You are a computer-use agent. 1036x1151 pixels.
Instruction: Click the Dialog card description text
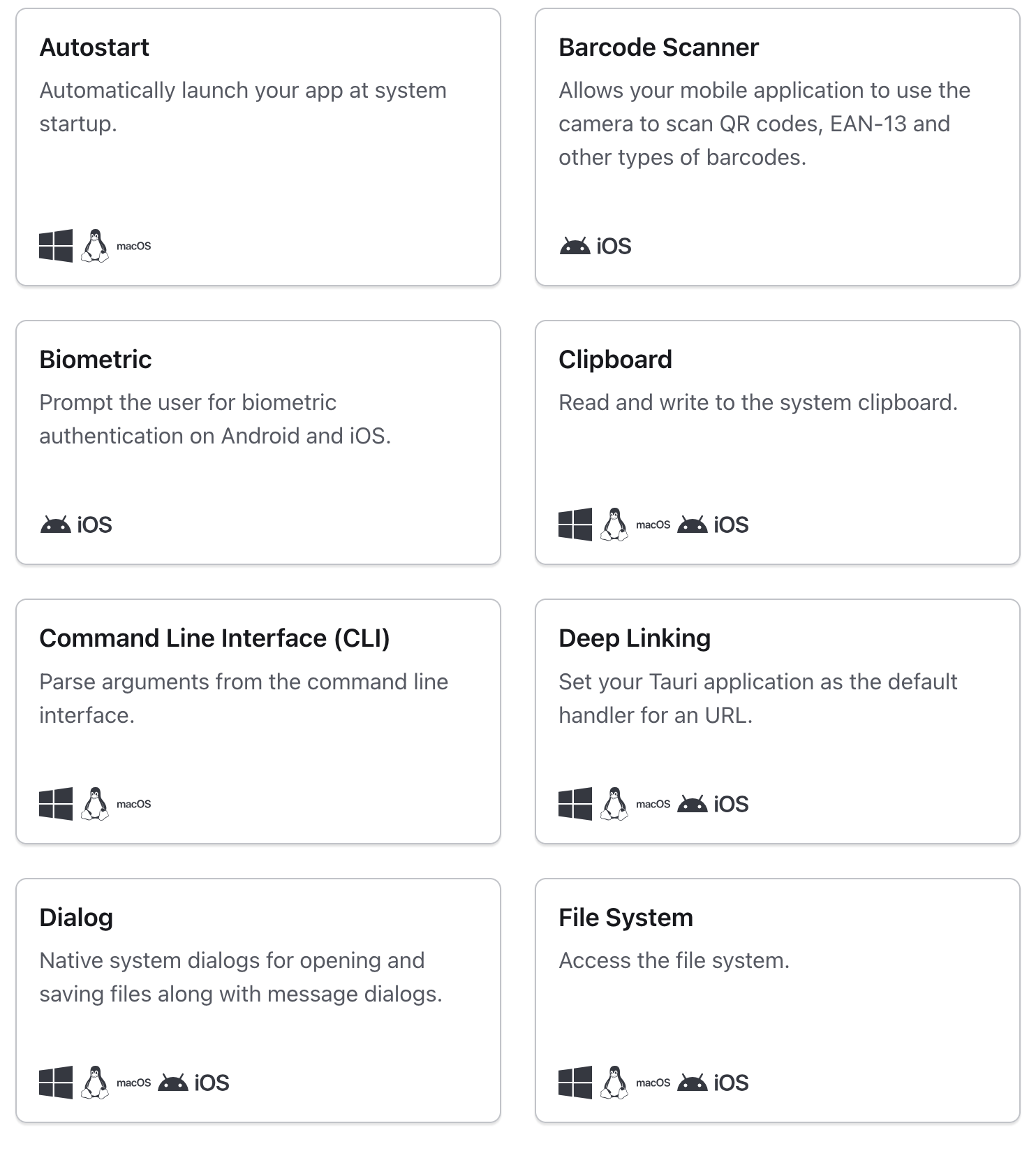[241, 977]
